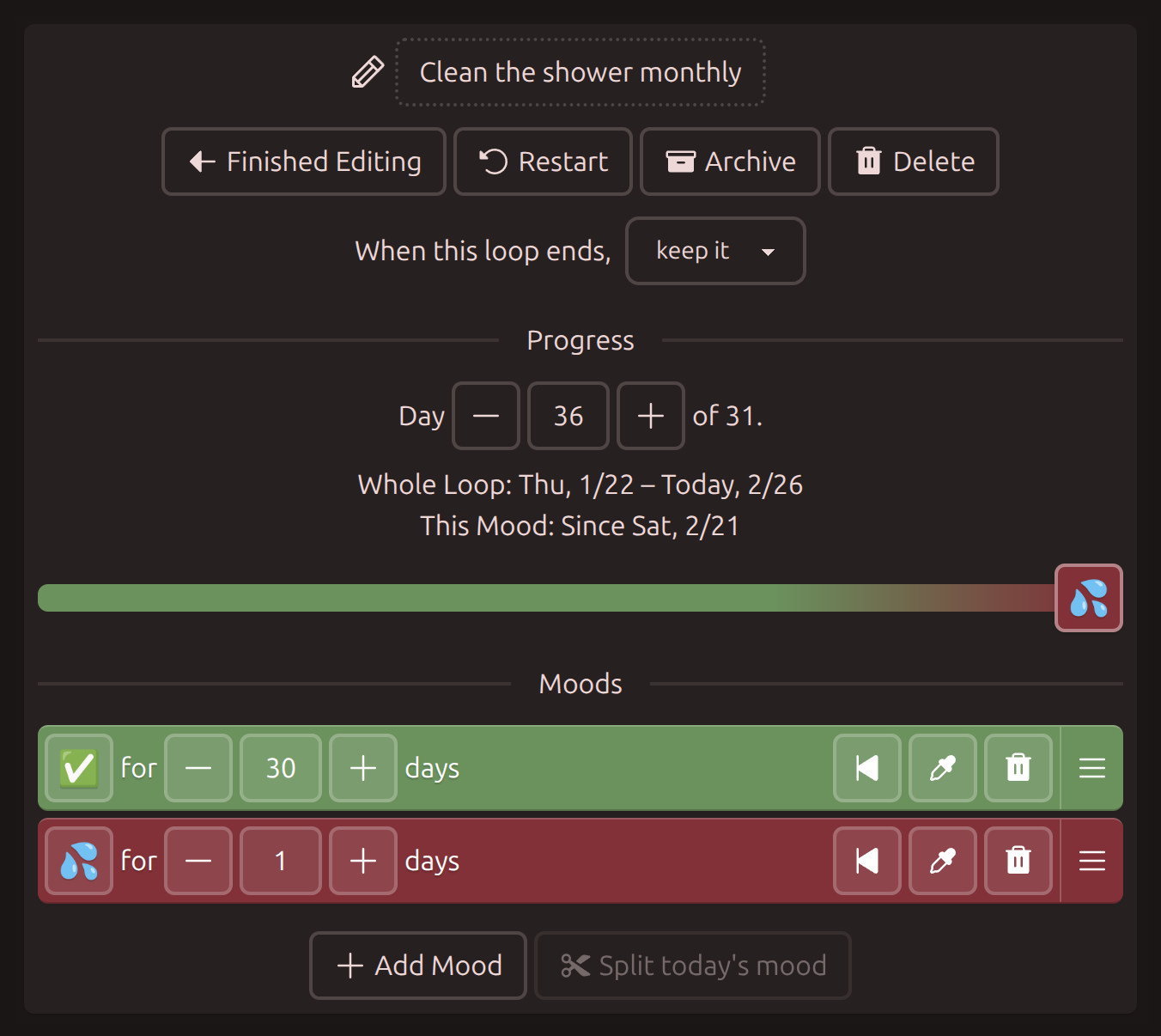Click the pencil edit icon beside title
Viewport: 1161px width, 1036px height.
[x=368, y=72]
